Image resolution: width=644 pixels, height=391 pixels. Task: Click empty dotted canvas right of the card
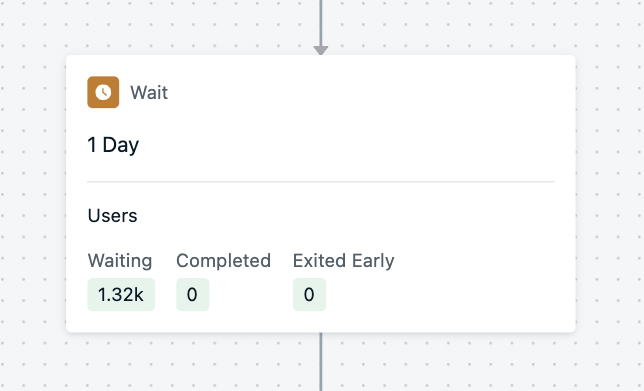pos(610,193)
